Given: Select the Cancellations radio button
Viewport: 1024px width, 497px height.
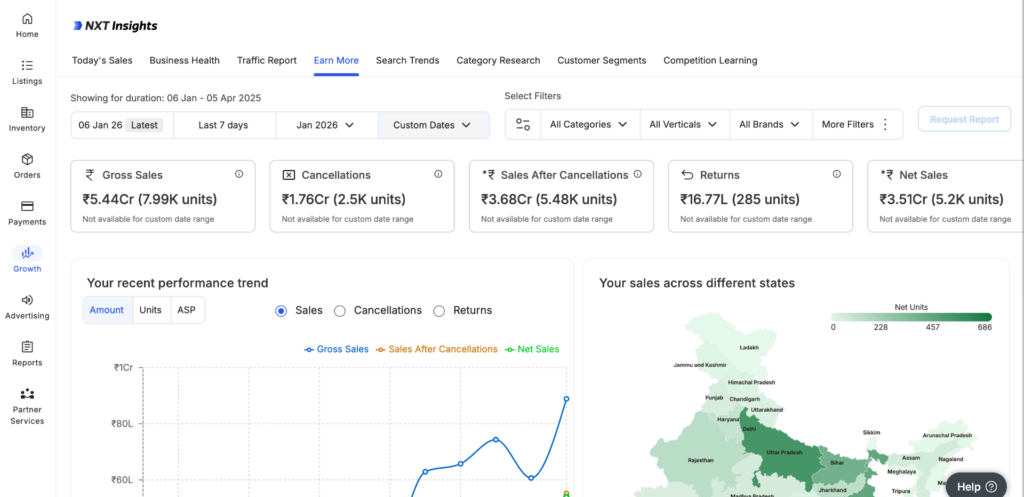Looking at the screenshot, I should (x=340, y=311).
